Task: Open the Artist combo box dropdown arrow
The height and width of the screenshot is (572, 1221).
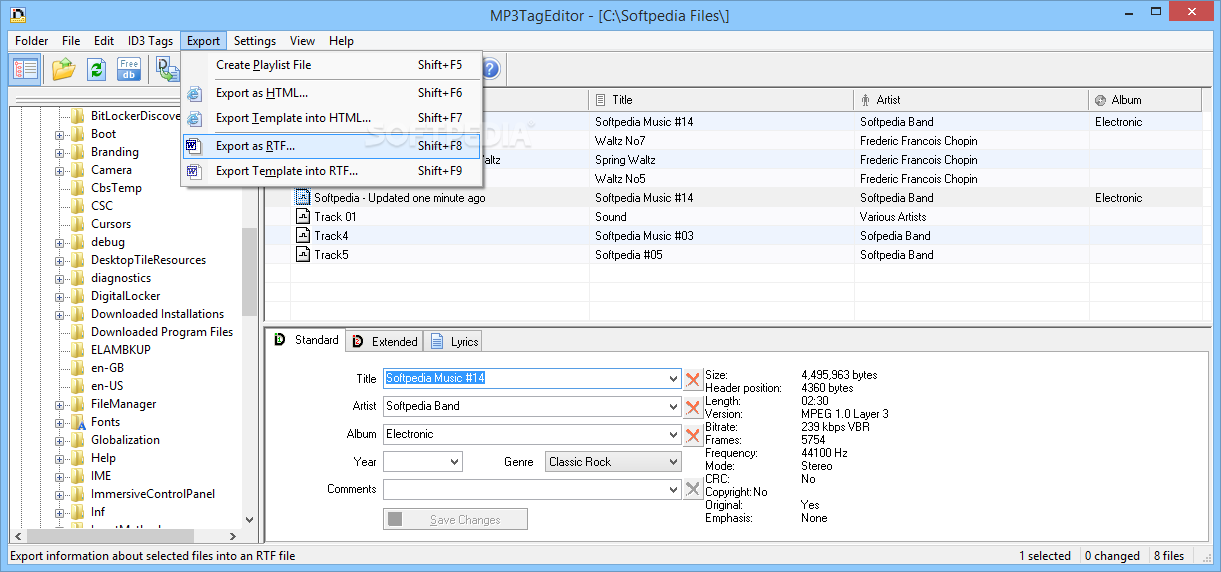Action: [x=672, y=407]
